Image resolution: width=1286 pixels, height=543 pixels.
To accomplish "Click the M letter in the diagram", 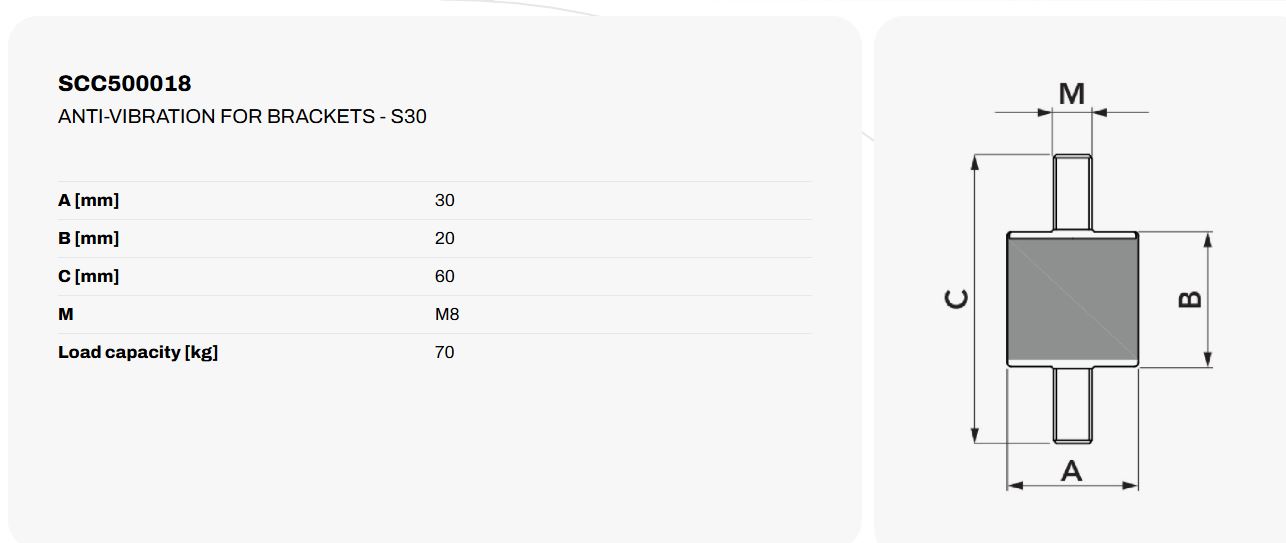I will pos(1072,94).
